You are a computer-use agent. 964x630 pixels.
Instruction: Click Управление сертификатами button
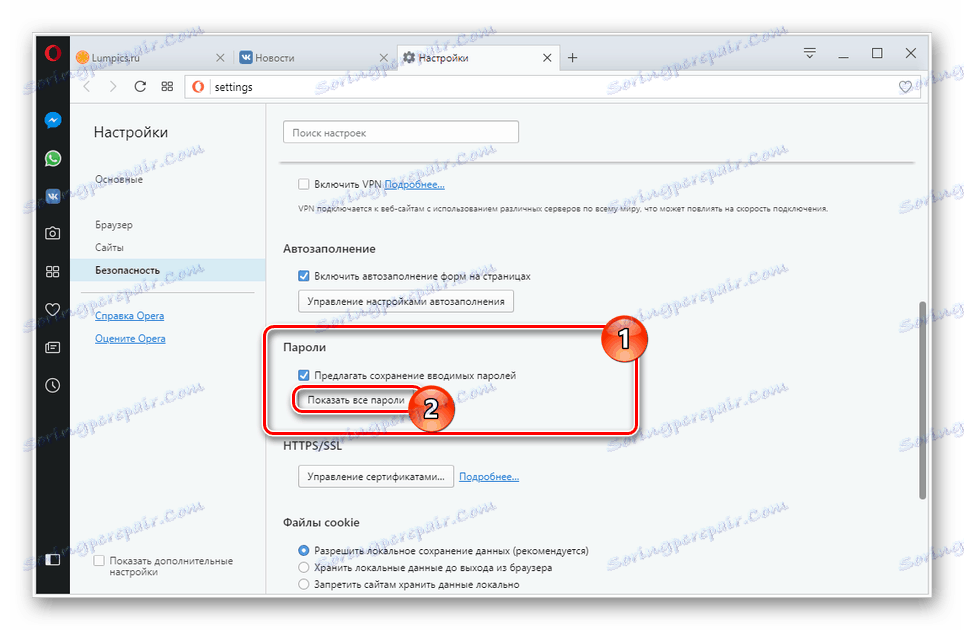[376, 476]
